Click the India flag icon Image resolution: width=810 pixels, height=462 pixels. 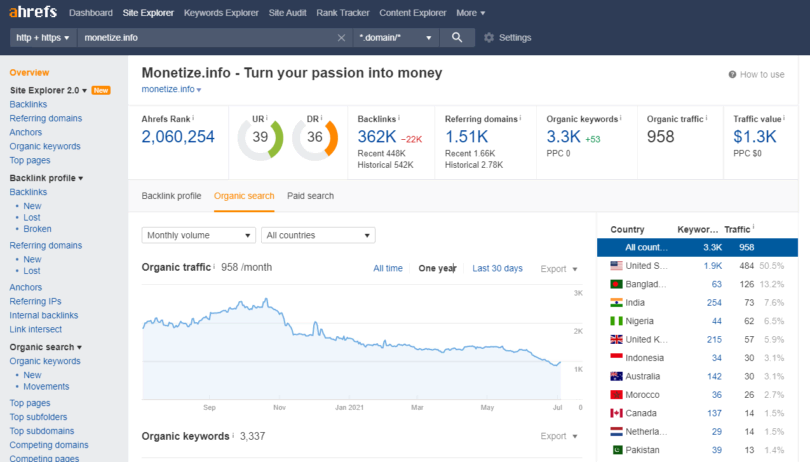(616, 303)
